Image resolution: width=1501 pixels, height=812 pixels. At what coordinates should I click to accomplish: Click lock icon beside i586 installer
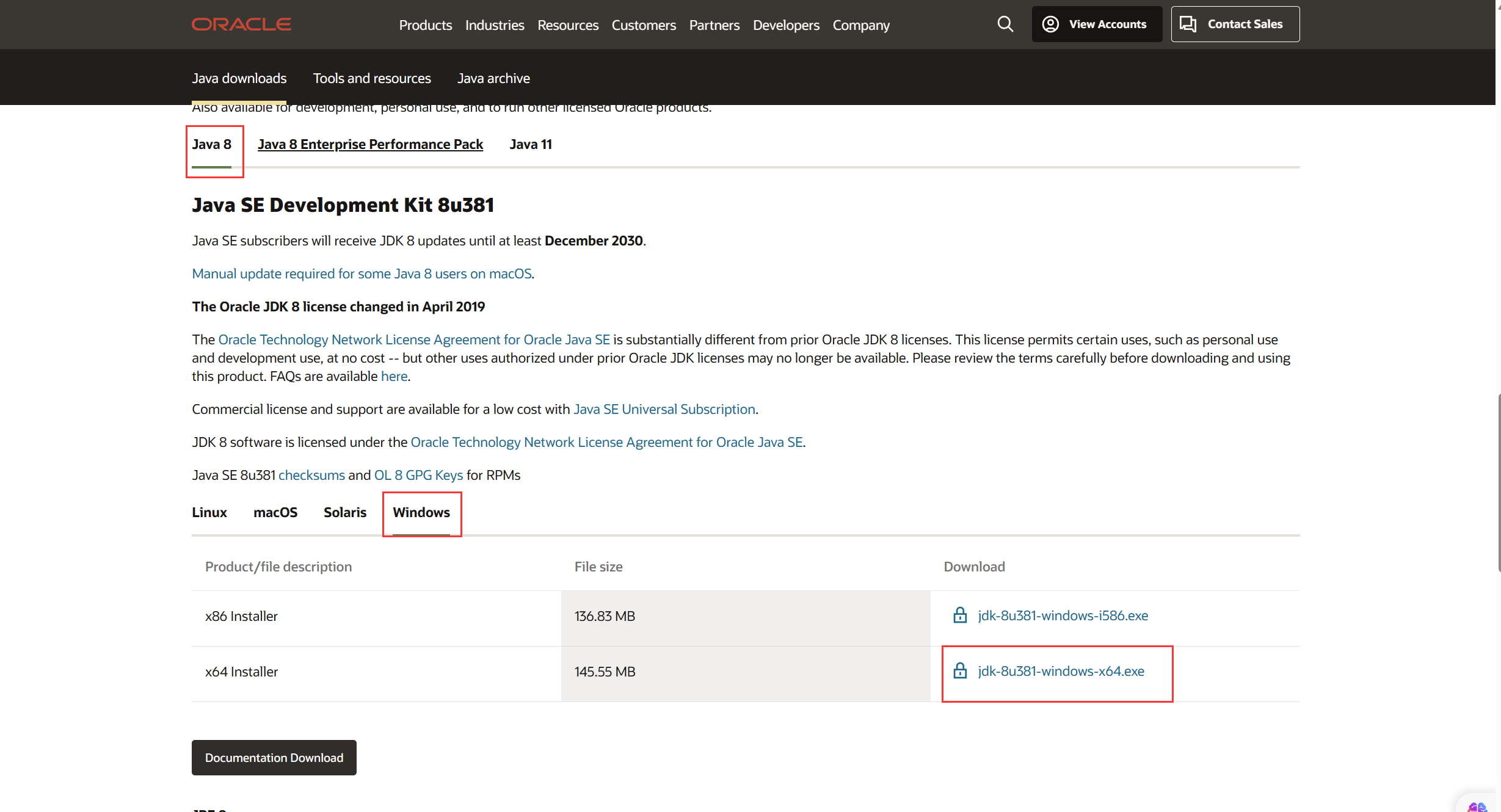point(960,615)
